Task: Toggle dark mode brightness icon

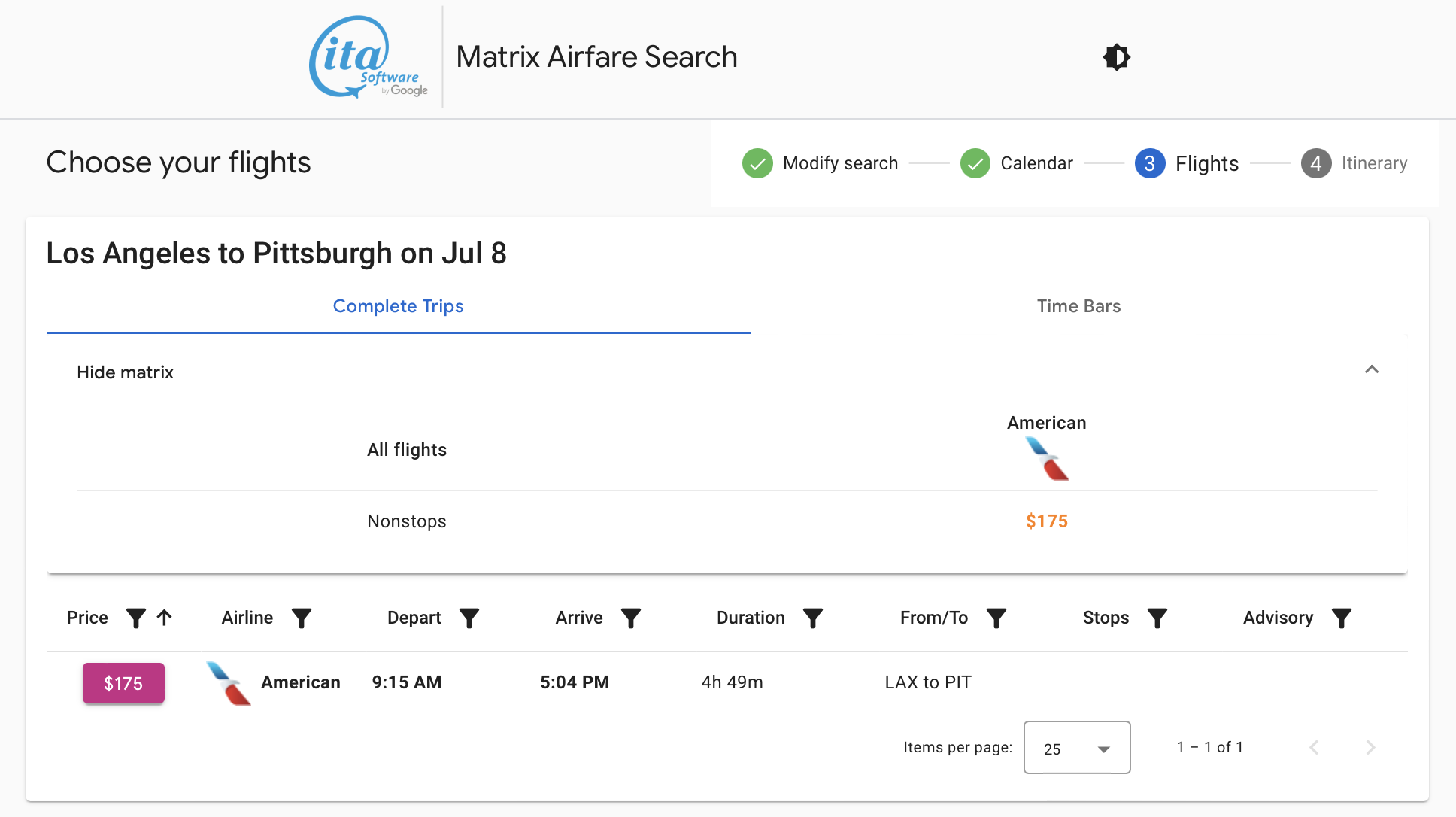Action: 1116,57
